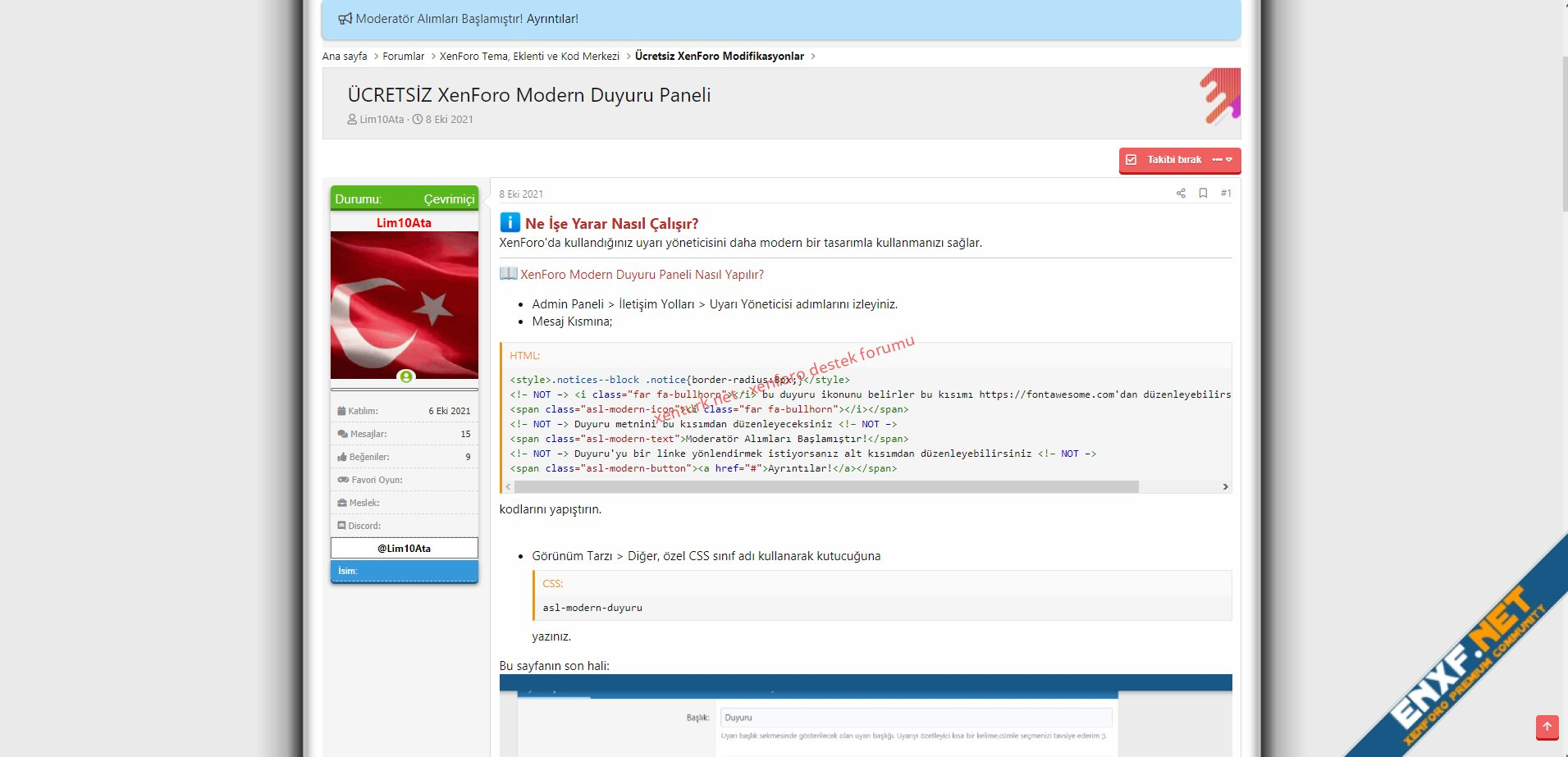Click the 'Durumu: Çevrimiçi' status bar
This screenshot has width=1568, height=757.
tap(405, 198)
